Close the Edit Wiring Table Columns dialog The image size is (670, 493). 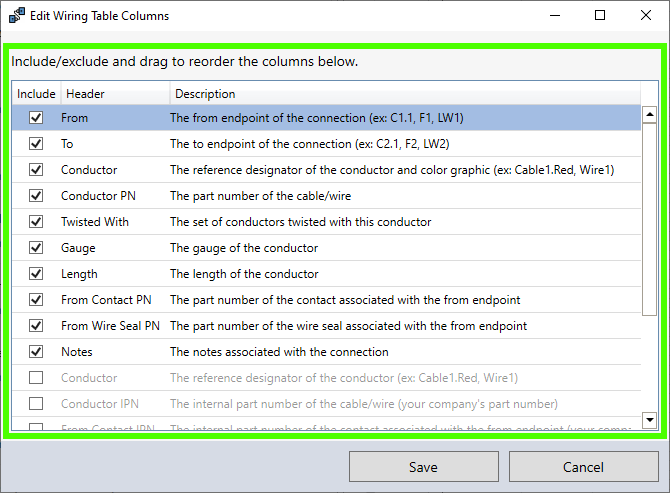coord(646,15)
